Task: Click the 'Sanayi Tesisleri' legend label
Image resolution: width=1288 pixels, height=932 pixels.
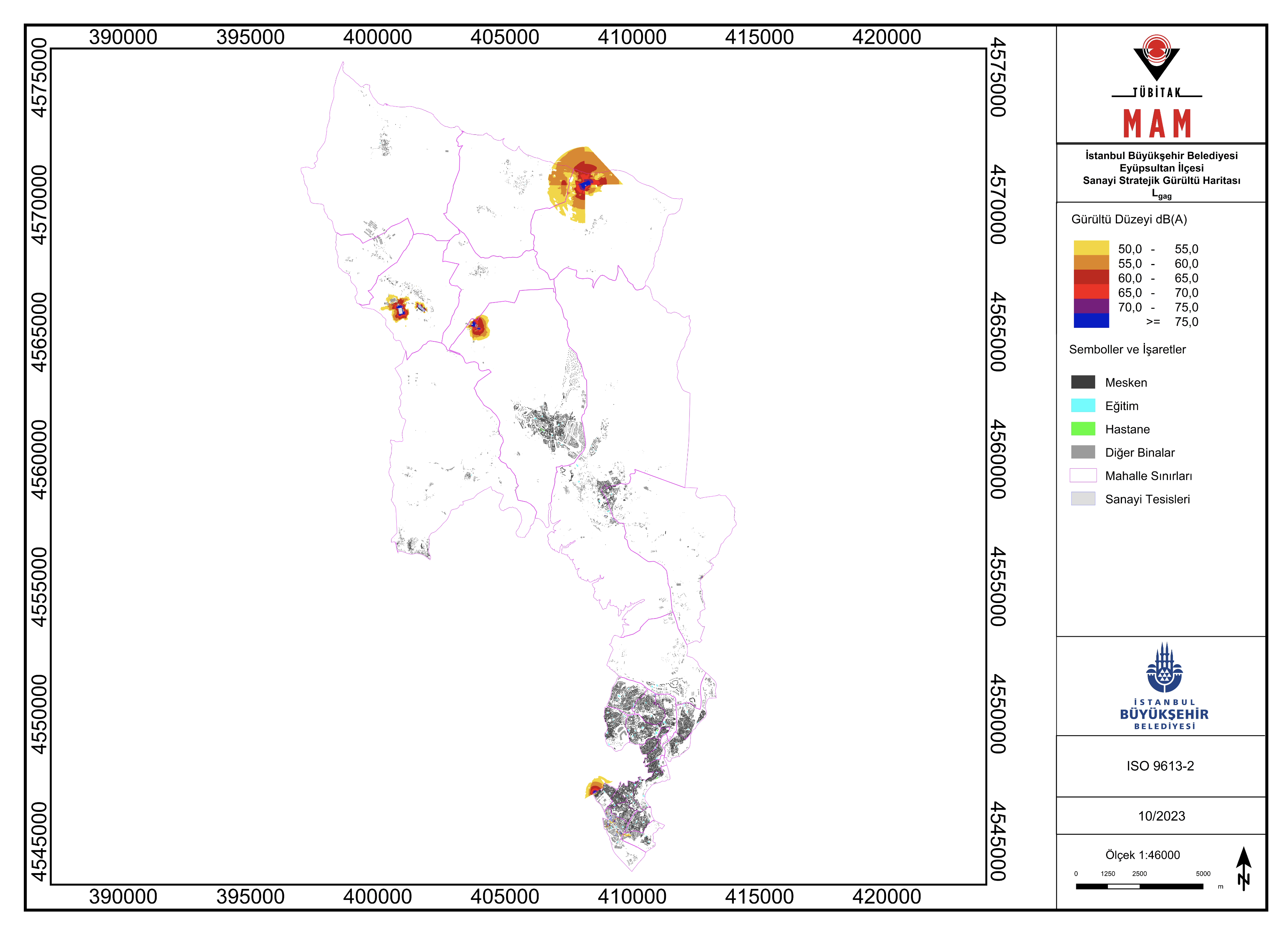Action: pyautogui.click(x=1147, y=499)
